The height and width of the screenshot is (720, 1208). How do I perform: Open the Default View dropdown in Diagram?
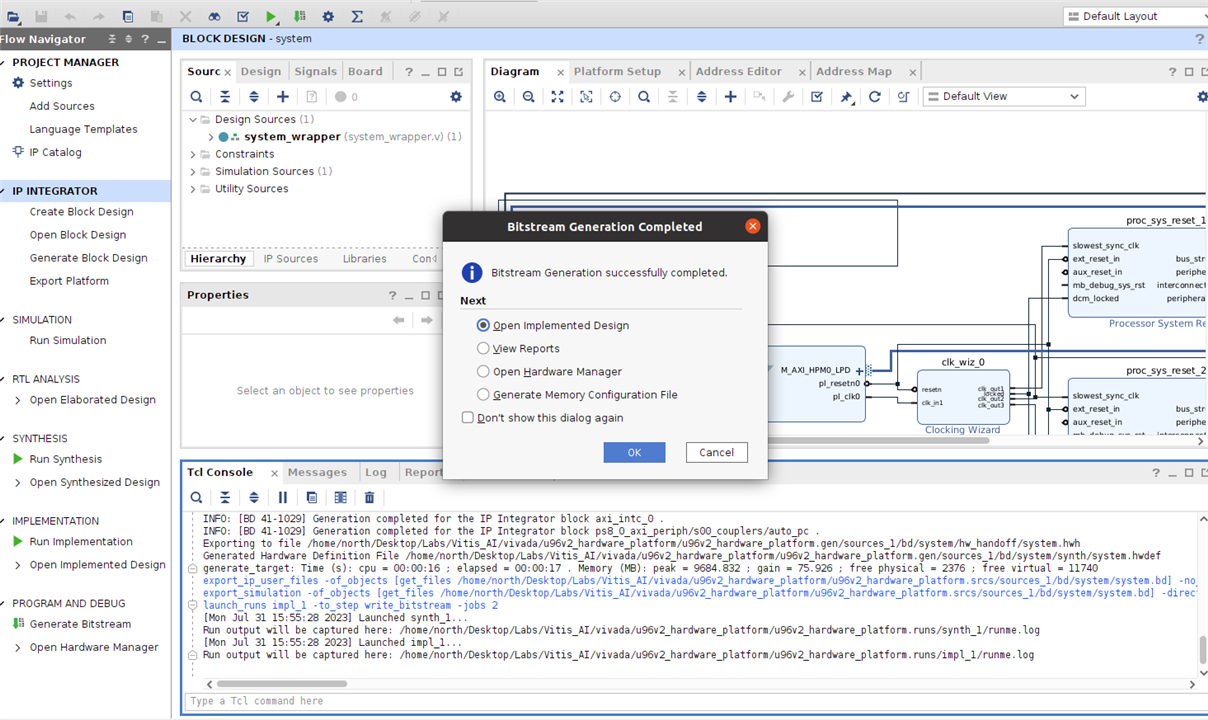tap(1003, 96)
